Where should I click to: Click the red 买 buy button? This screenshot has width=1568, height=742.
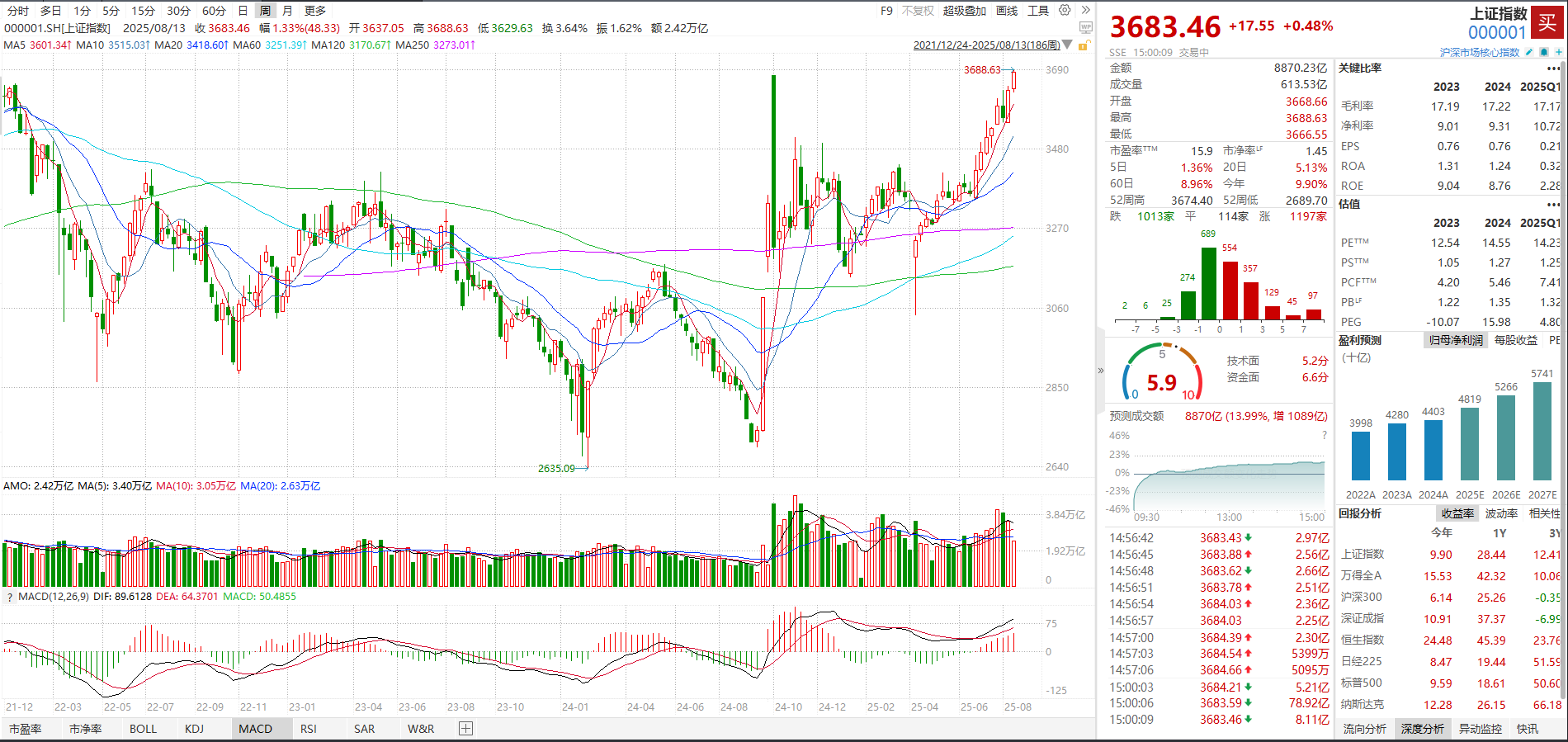pyautogui.click(x=1547, y=22)
